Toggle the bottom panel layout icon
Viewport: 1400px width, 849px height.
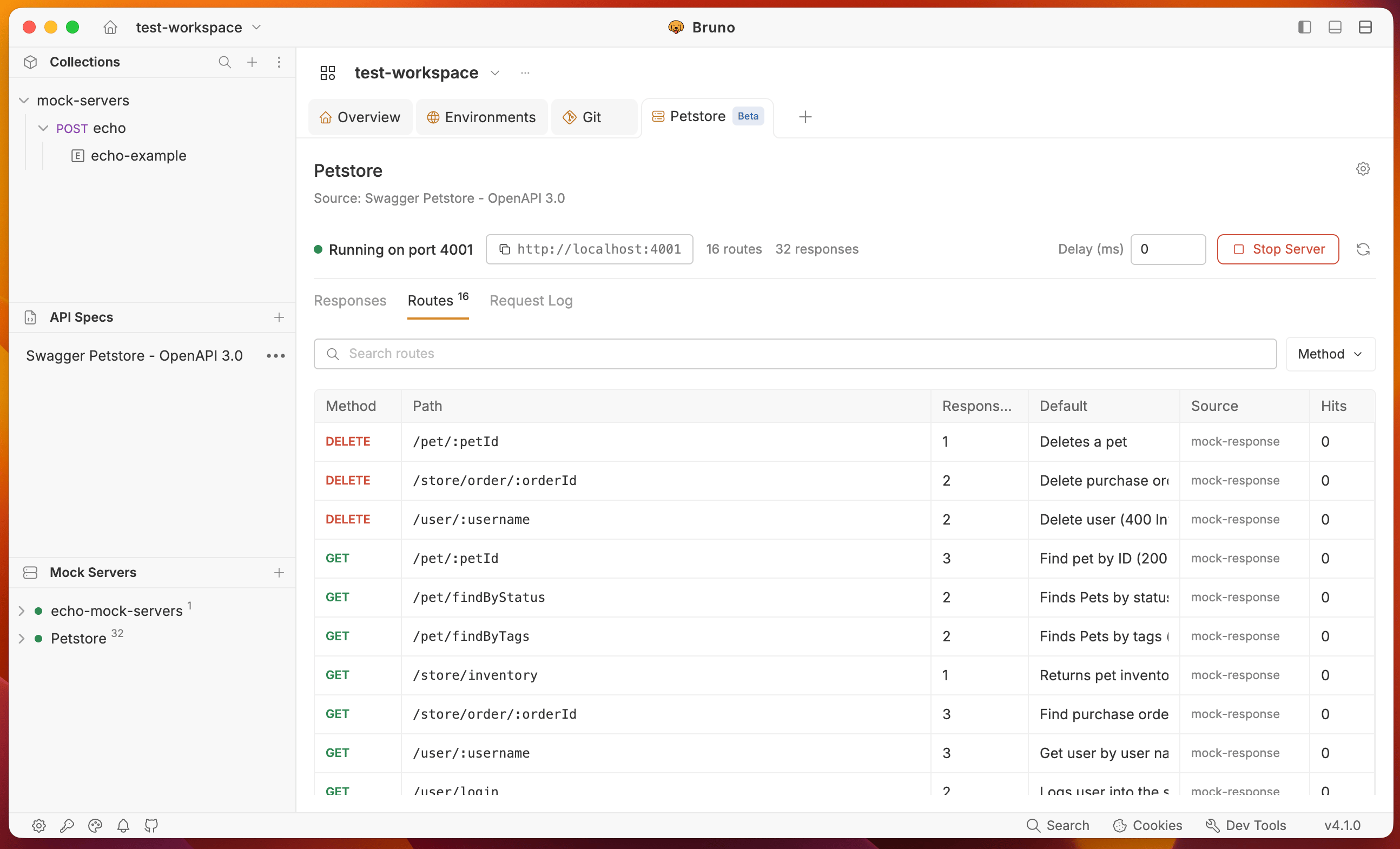[1335, 27]
